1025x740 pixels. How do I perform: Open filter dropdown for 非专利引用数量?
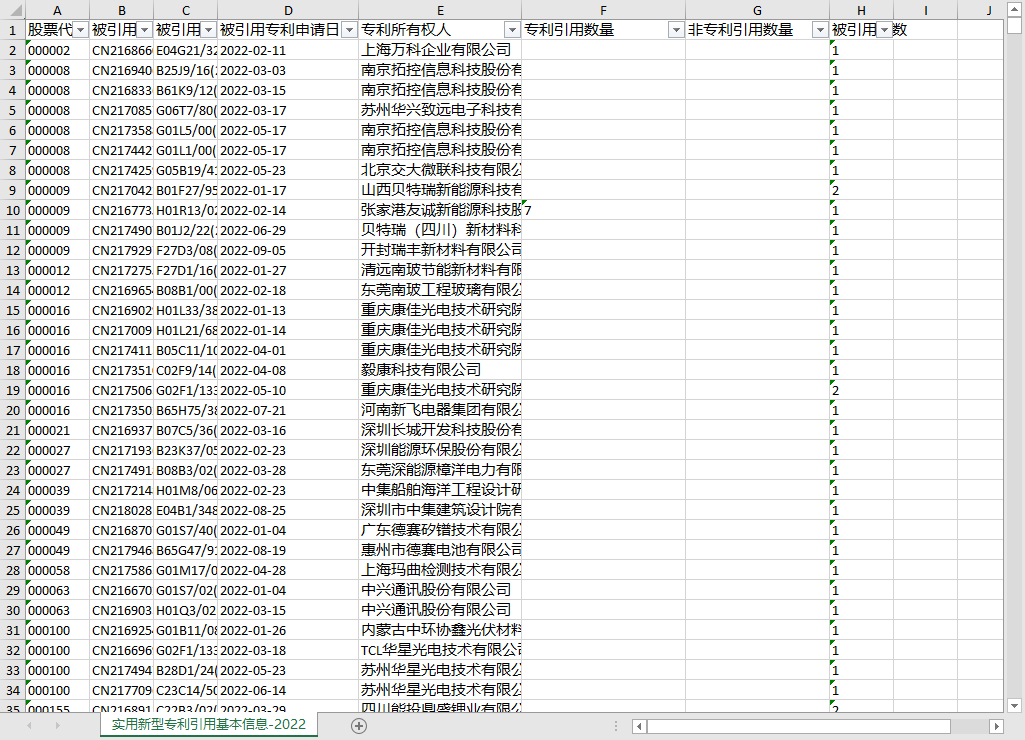[820, 30]
